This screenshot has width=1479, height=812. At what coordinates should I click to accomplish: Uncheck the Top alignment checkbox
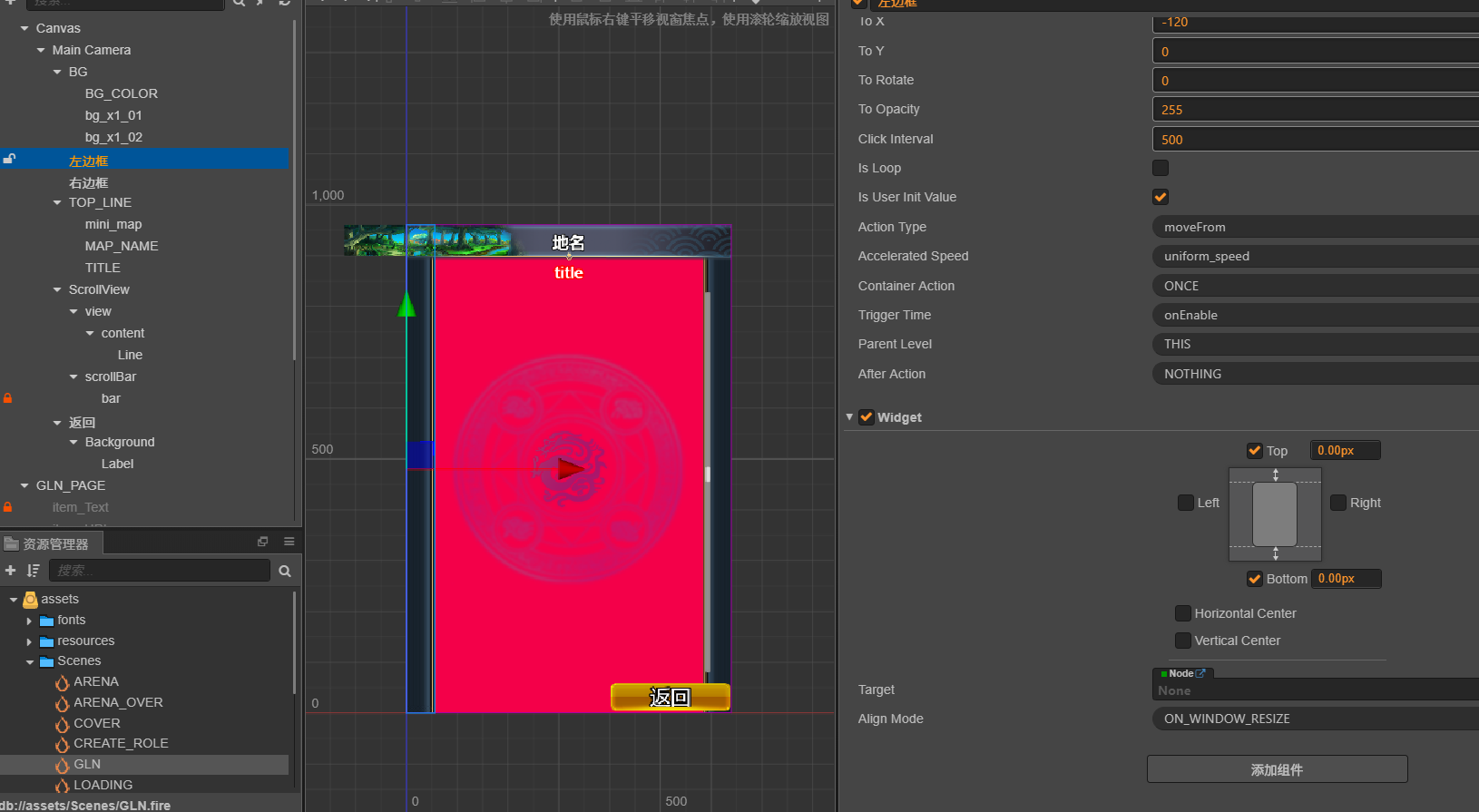point(1255,451)
